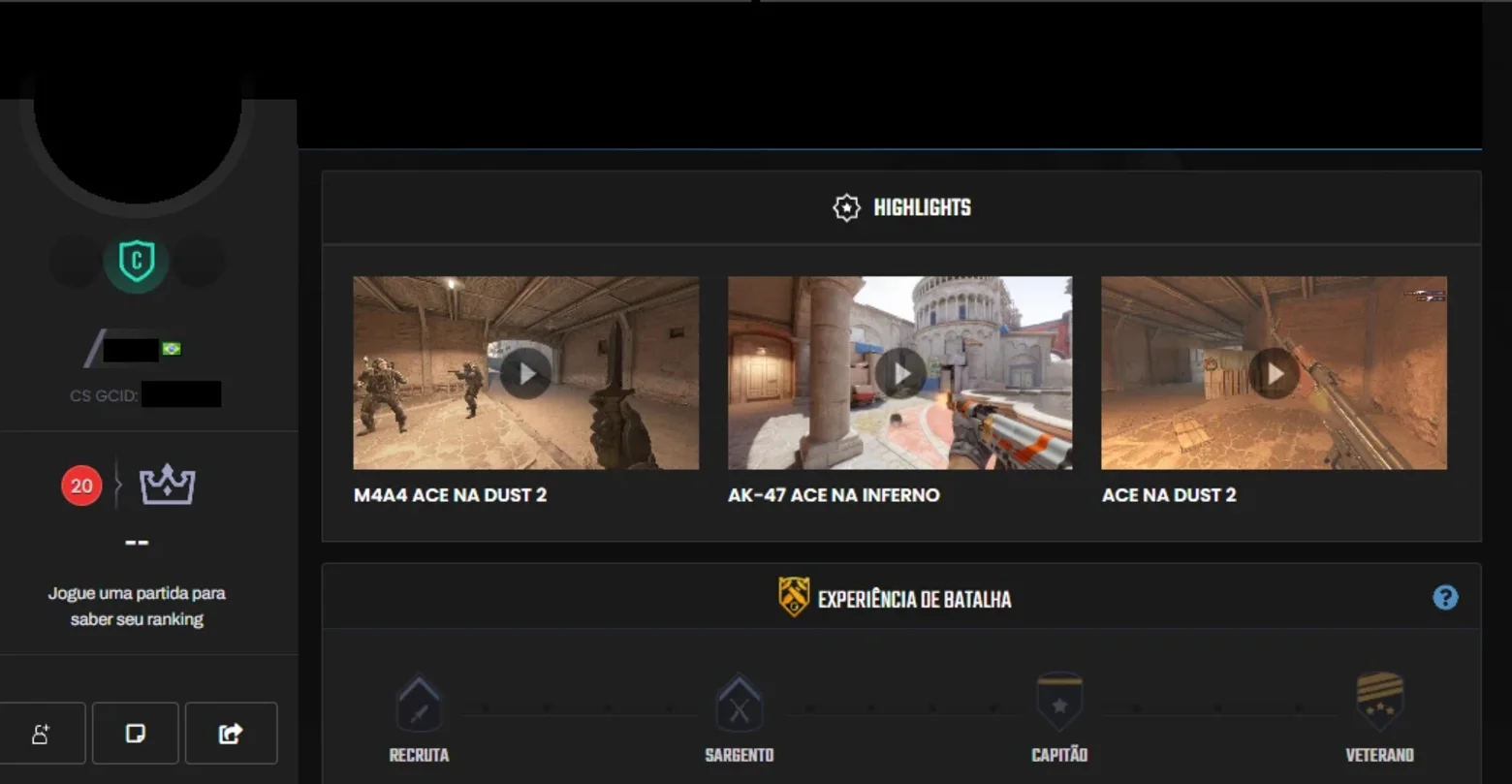Click the "CAPITÃO" label
The image size is (1512, 784).
click(1059, 755)
